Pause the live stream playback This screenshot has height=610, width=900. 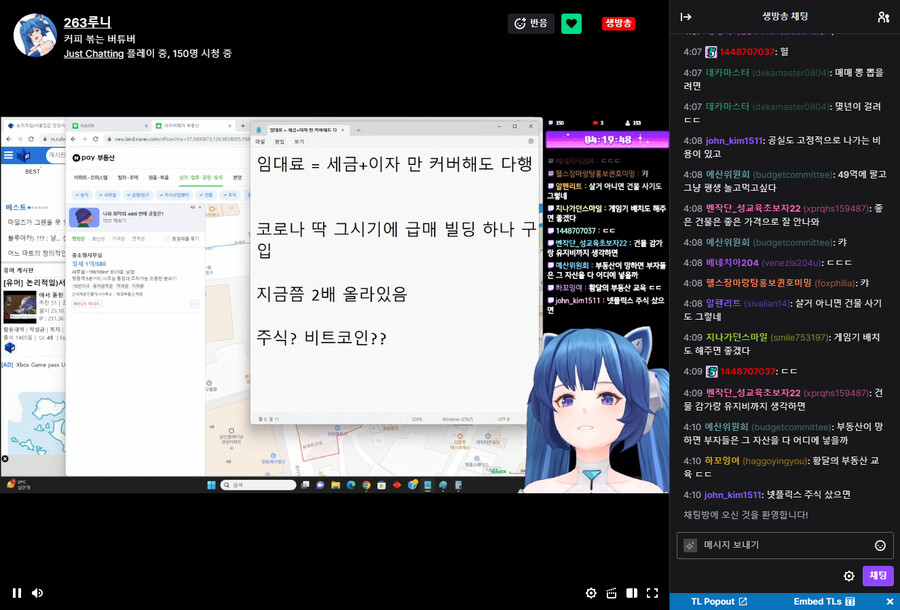point(15,592)
